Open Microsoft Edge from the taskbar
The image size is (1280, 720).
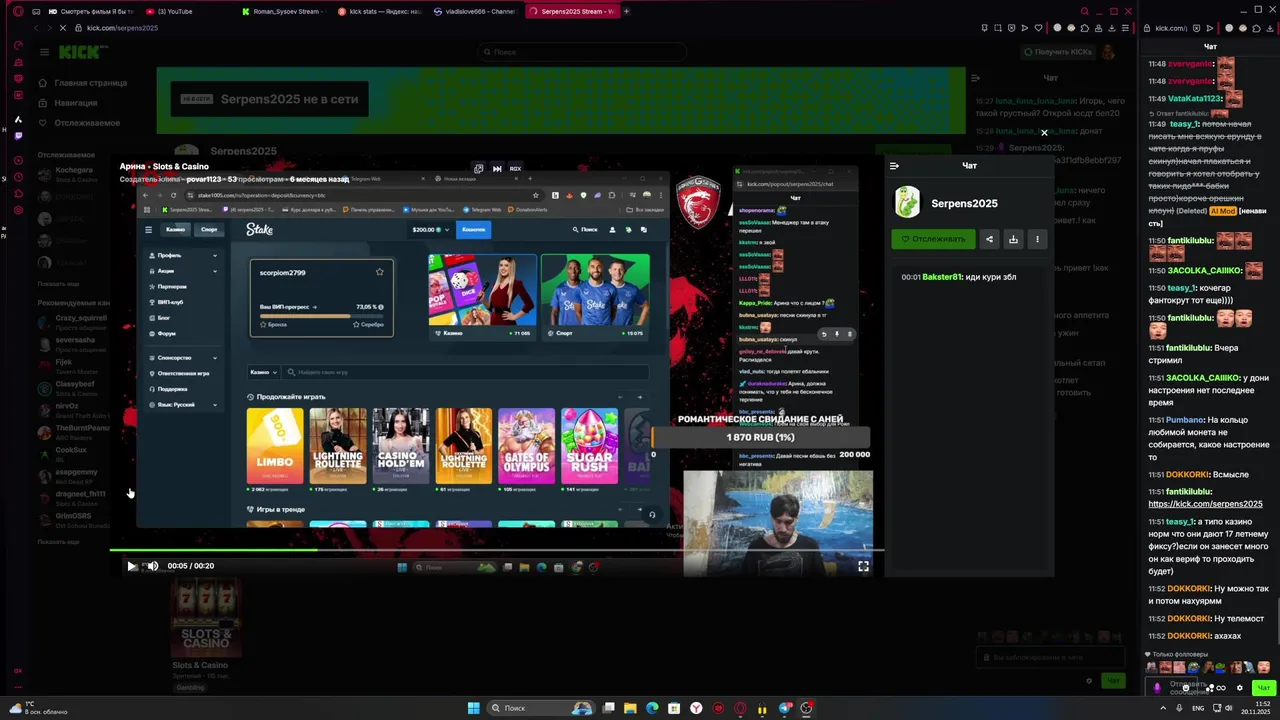click(x=652, y=708)
